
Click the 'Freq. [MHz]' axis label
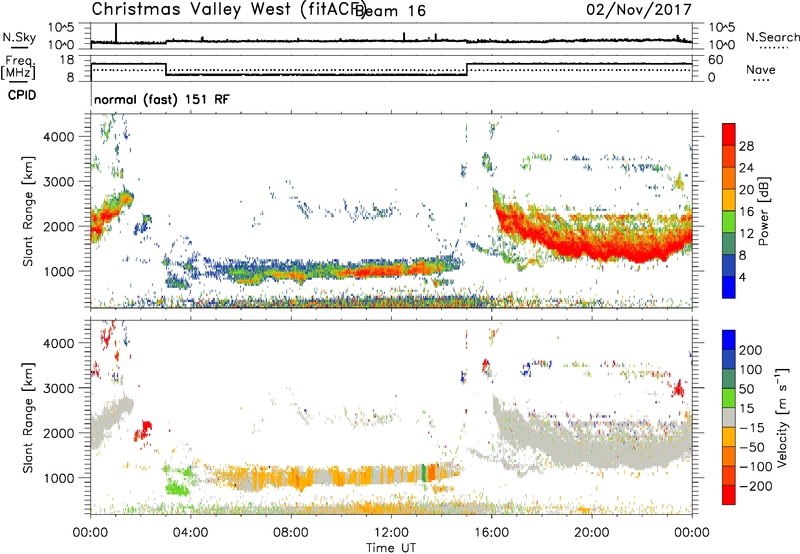click(19, 67)
